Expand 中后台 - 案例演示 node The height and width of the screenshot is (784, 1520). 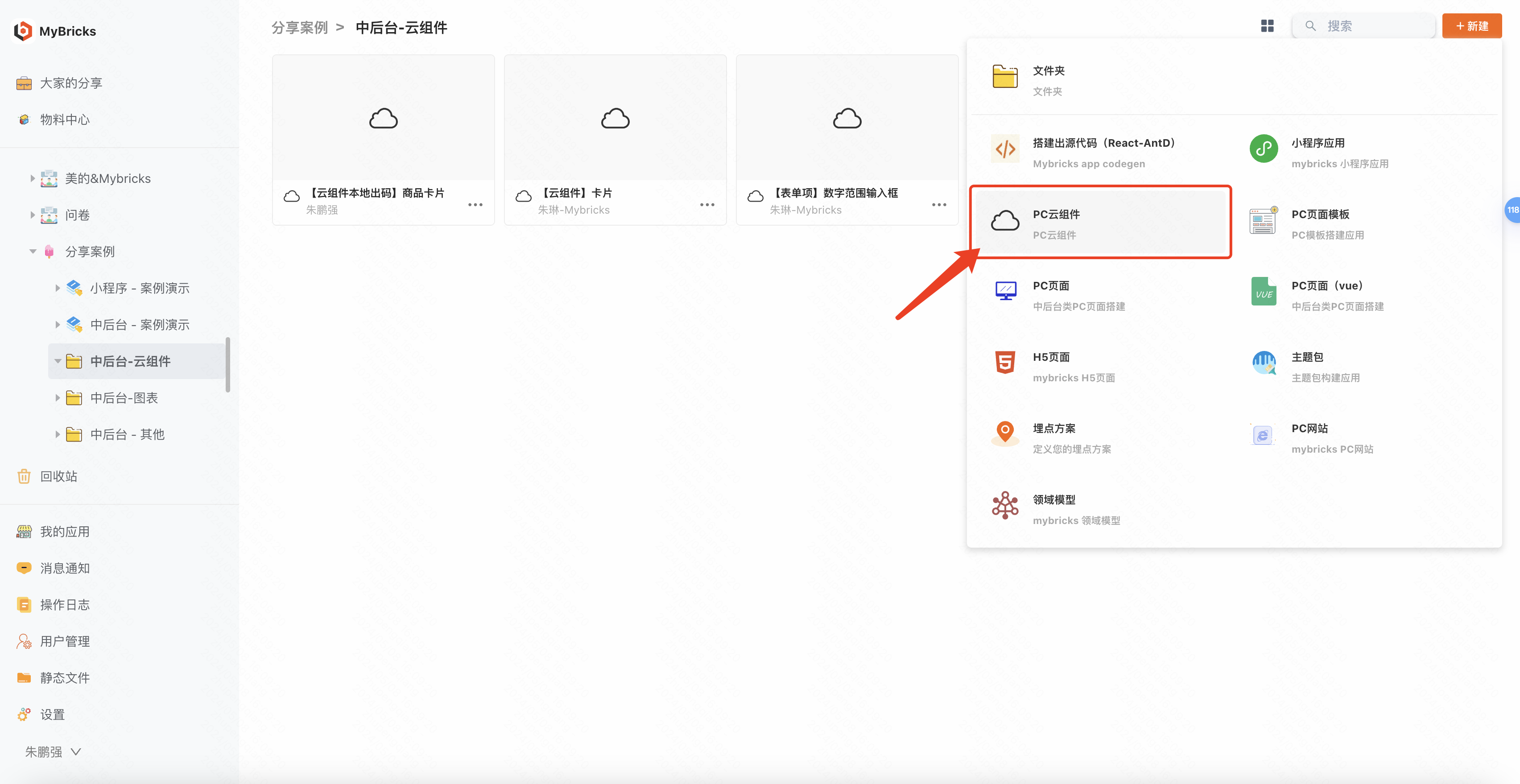coord(57,325)
